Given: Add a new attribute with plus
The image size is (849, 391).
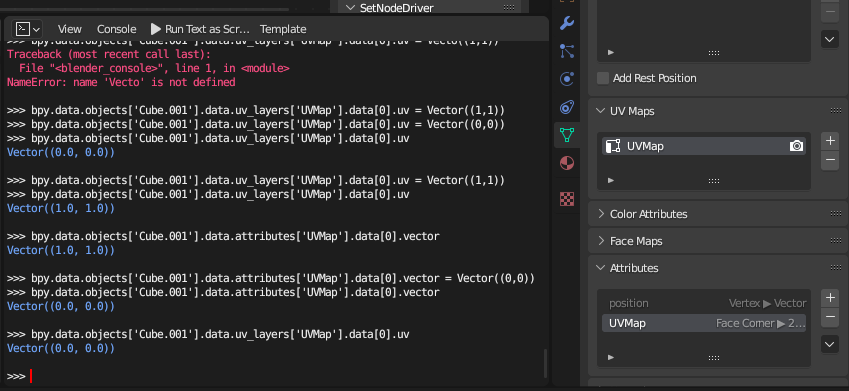Looking at the screenshot, I should [830, 298].
